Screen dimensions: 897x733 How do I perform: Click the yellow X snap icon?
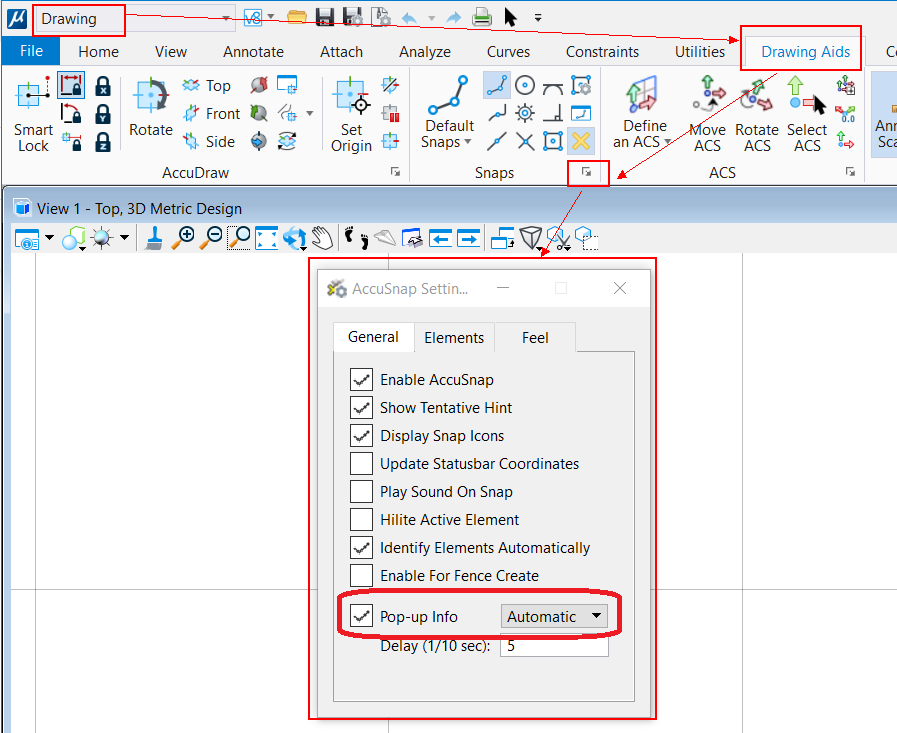(x=581, y=141)
